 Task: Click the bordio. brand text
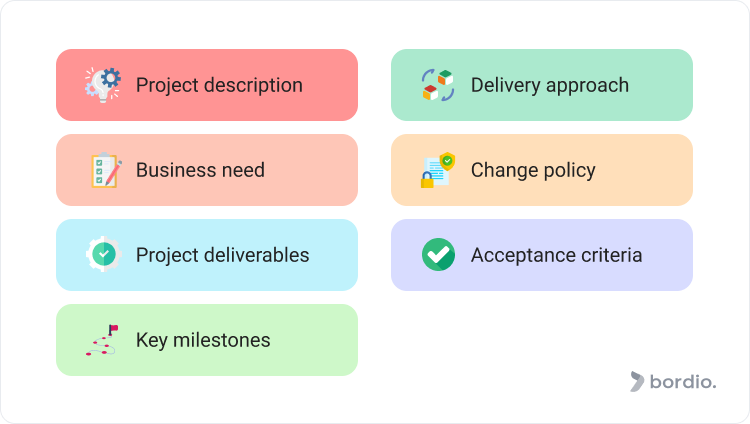click(683, 382)
